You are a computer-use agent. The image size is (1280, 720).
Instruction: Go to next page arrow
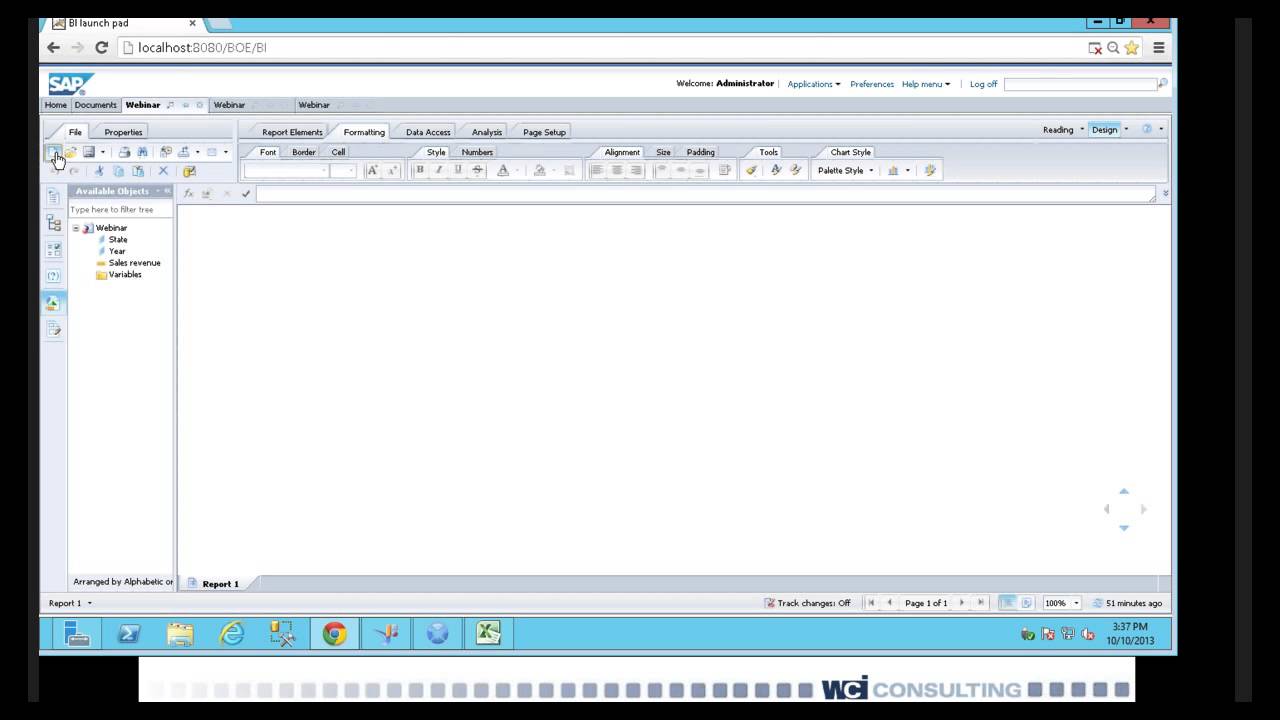click(x=962, y=603)
